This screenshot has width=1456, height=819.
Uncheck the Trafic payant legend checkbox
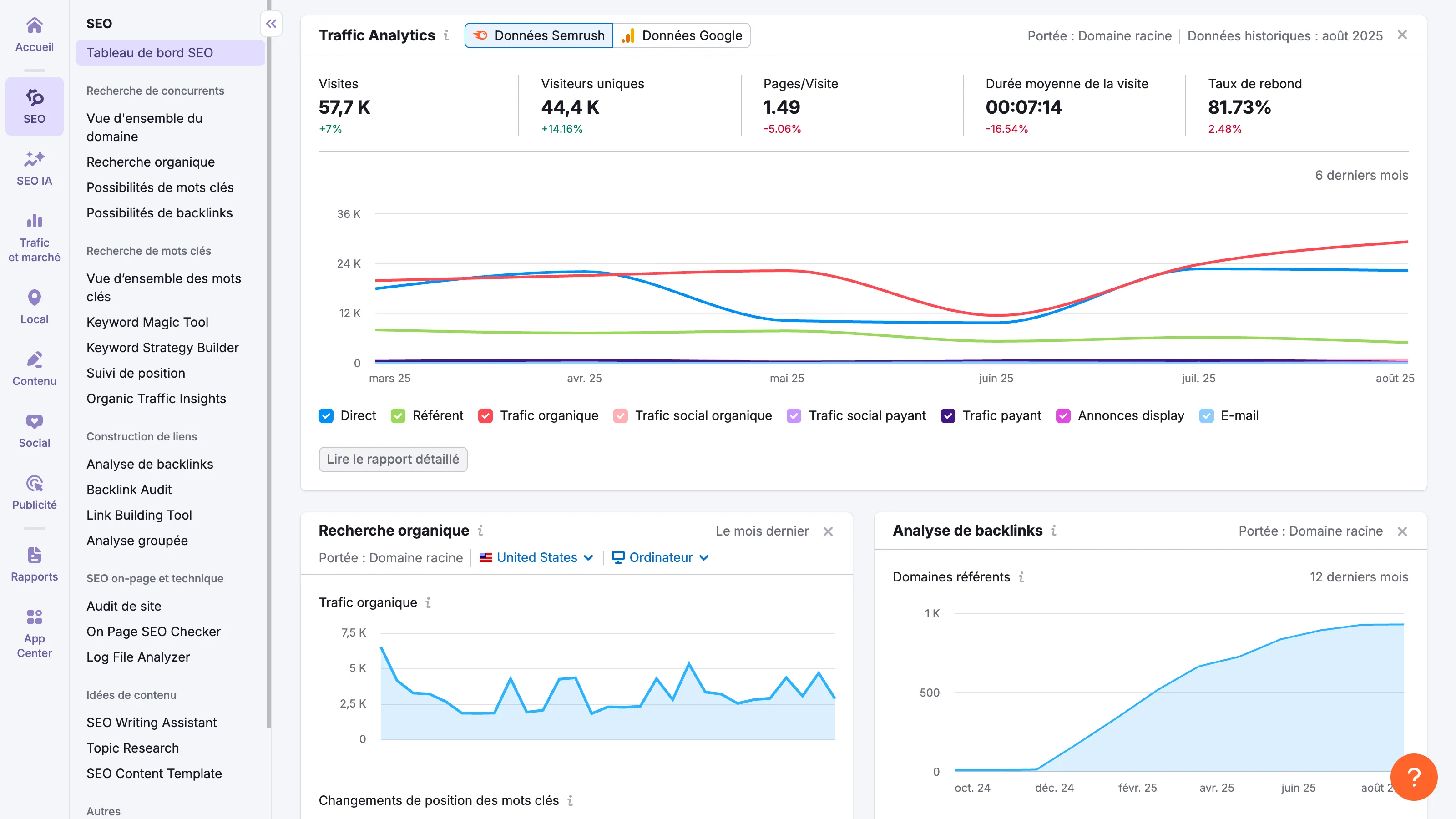tap(949, 415)
